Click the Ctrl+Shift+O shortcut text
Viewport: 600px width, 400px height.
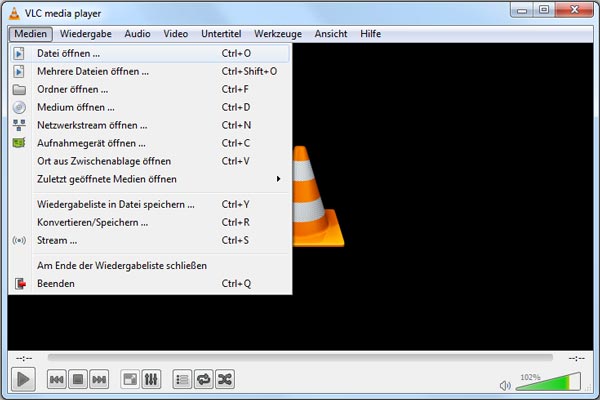pyautogui.click(x=249, y=71)
